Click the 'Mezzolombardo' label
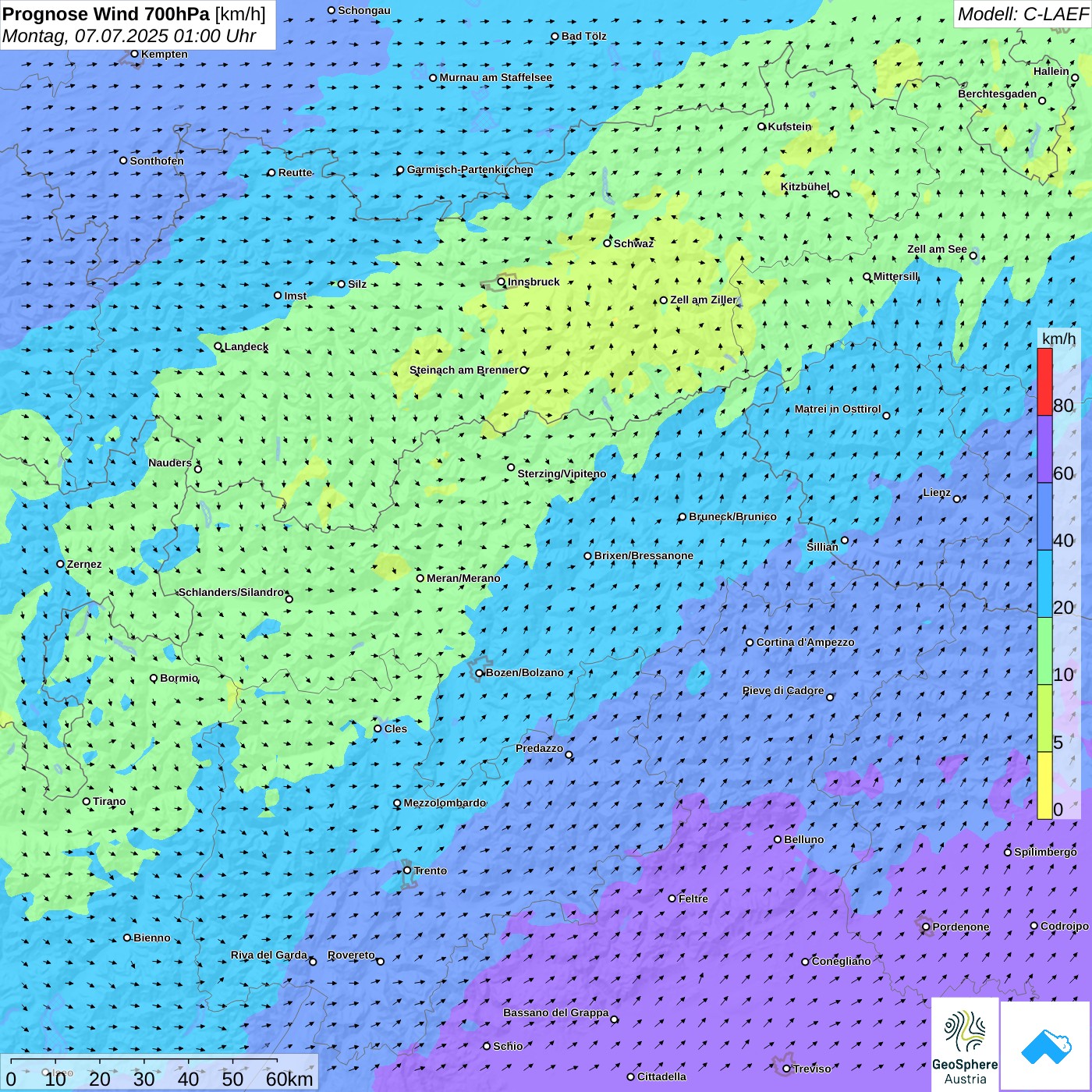This screenshot has height=1092, width=1092. [x=445, y=803]
